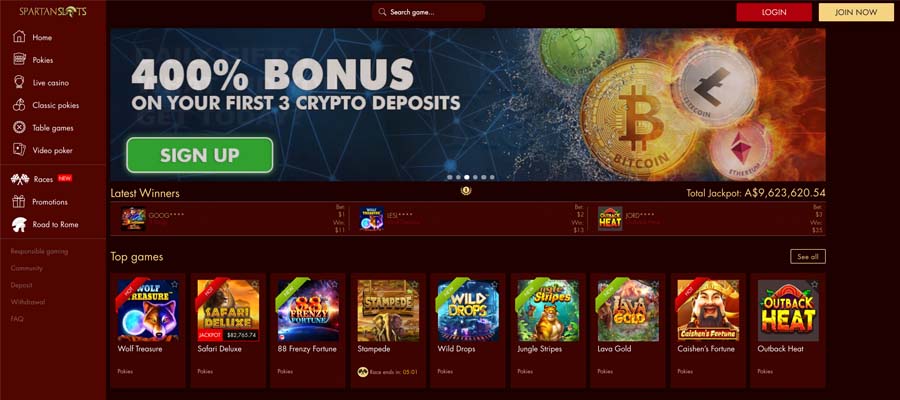Open Classic pokies cherry icon
The width and height of the screenshot is (900, 400).
[20, 105]
